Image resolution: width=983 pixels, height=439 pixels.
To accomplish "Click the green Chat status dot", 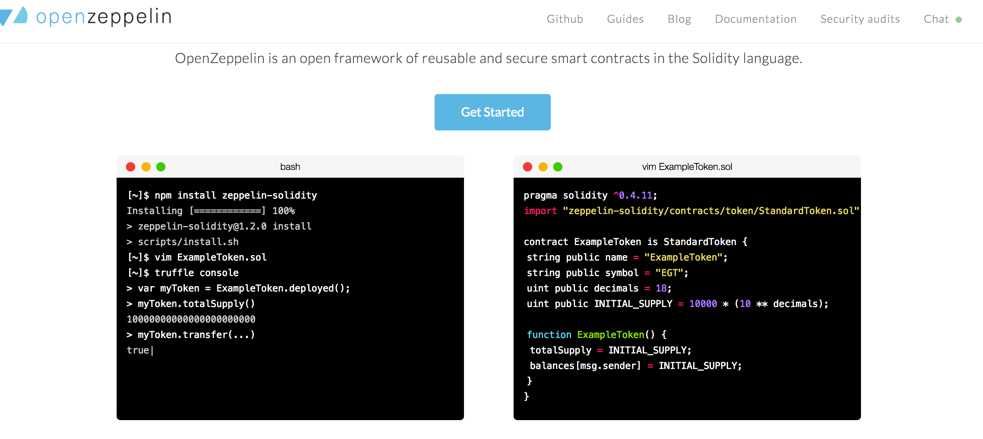I will tap(958, 19).
